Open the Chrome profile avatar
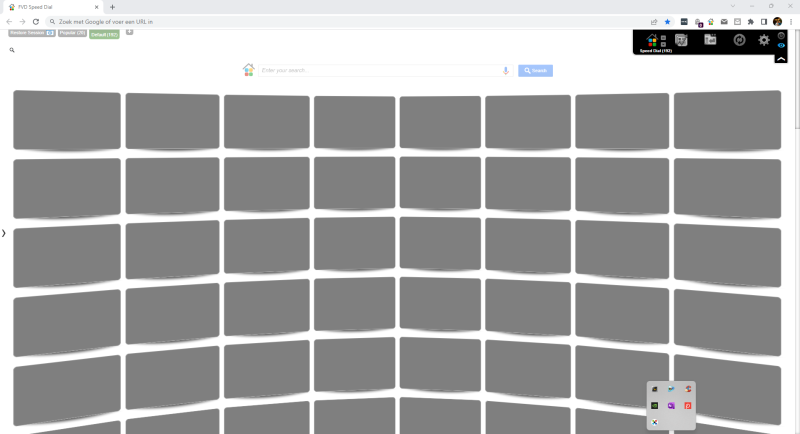The height and width of the screenshot is (434, 800). [778, 21]
